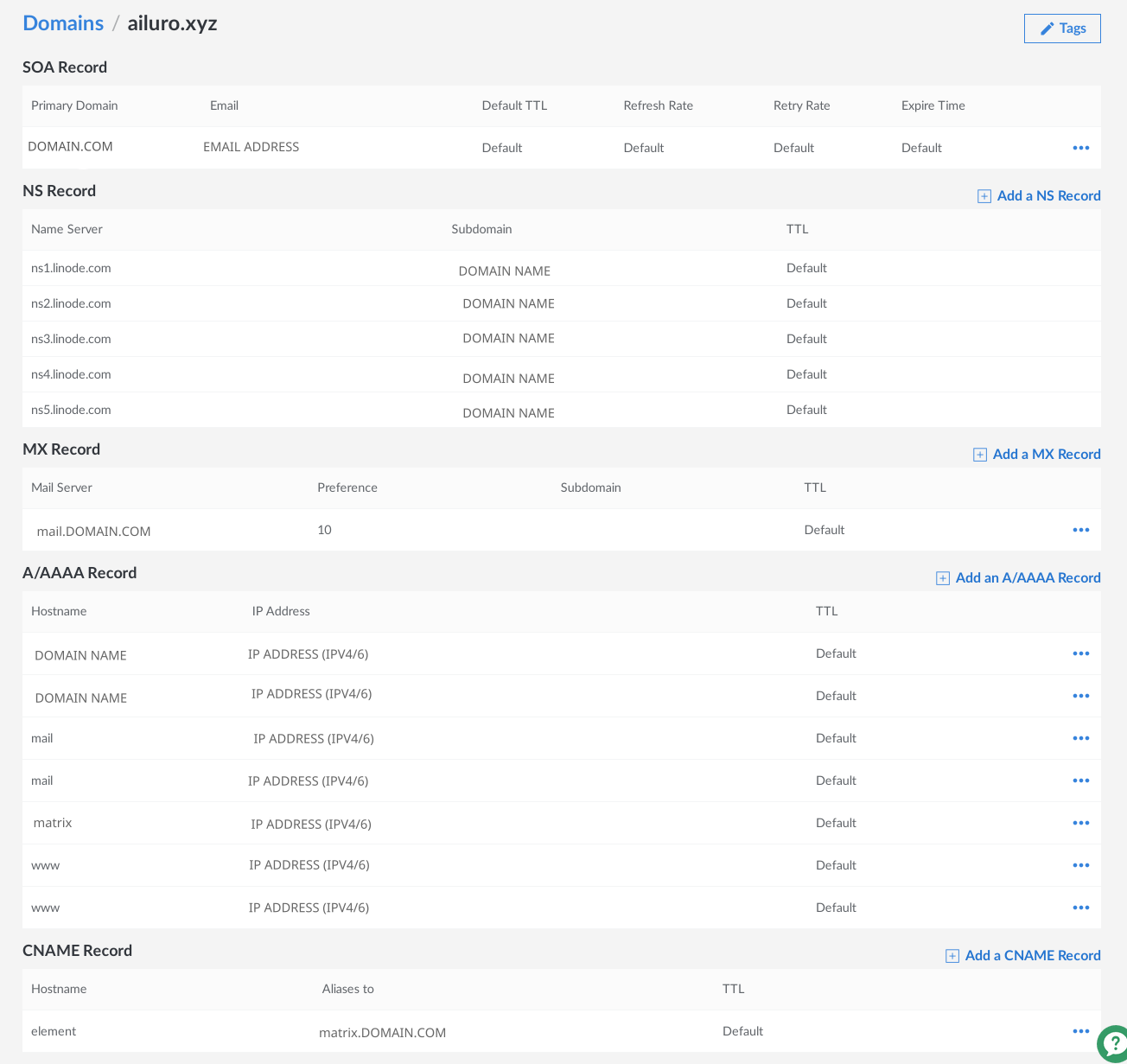
Task: Click the MX preference value 10
Action: [x=325, y=530]
